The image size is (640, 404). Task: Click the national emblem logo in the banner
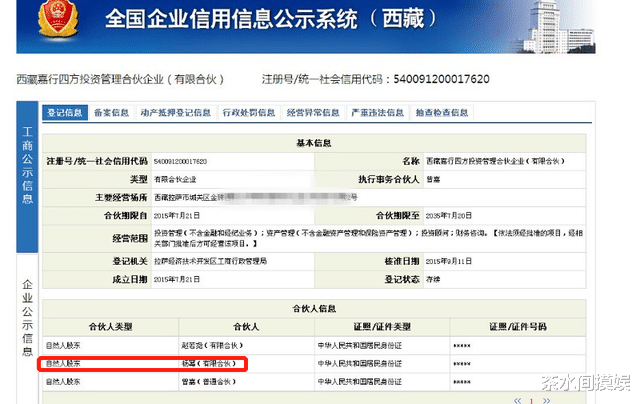pos(58,19)
